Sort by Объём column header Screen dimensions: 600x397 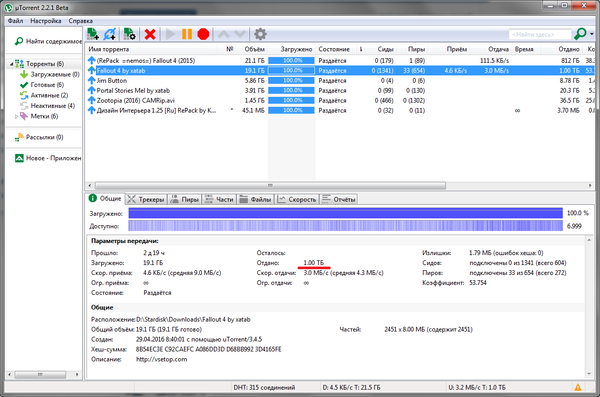point(254,49)
